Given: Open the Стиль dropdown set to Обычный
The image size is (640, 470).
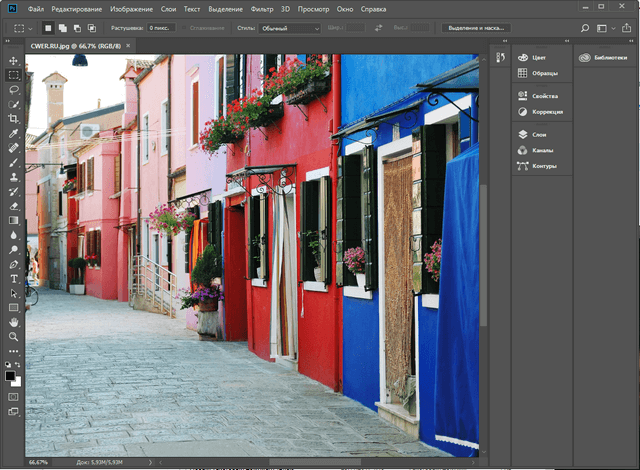Looking at the screenshot, I should tap(290, 28).
